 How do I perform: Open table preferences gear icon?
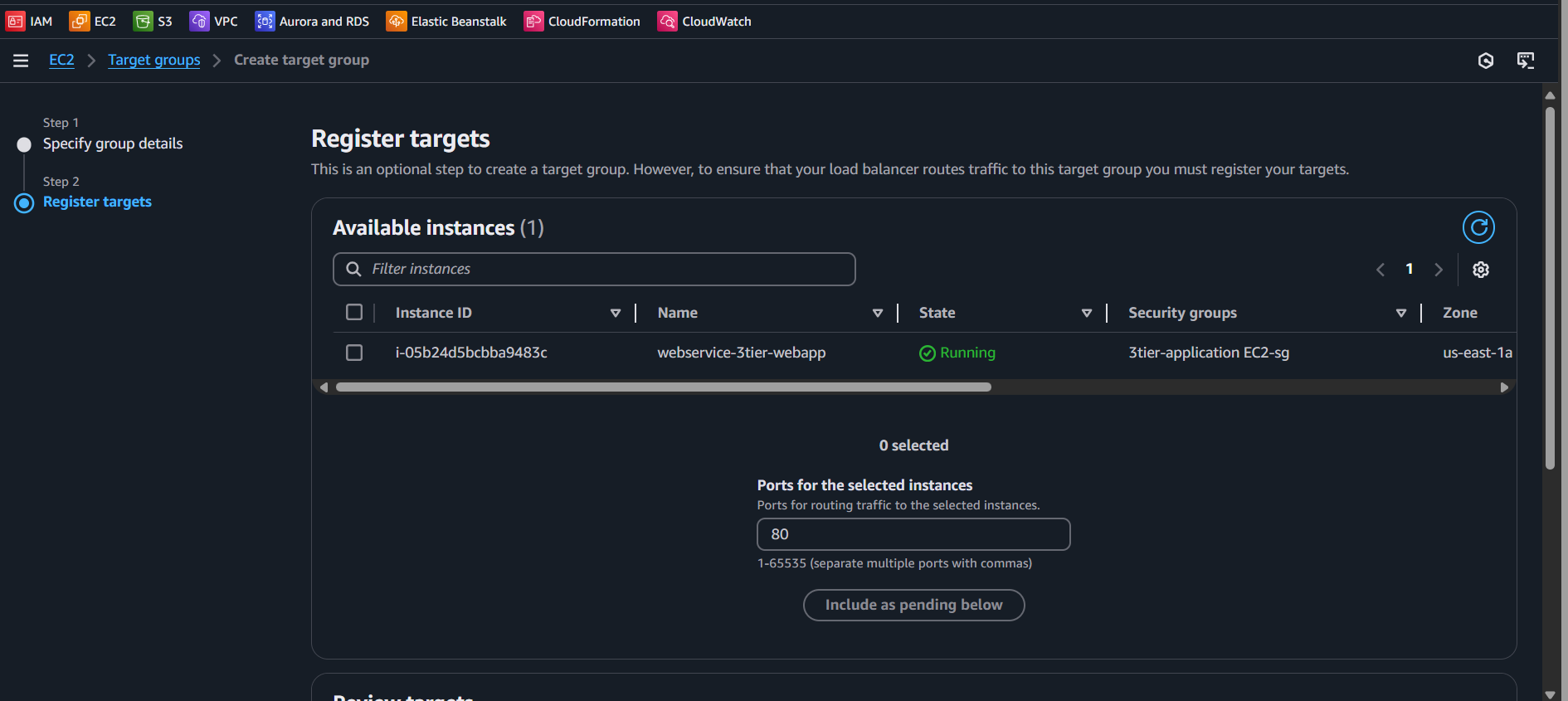pos(1481,270)
